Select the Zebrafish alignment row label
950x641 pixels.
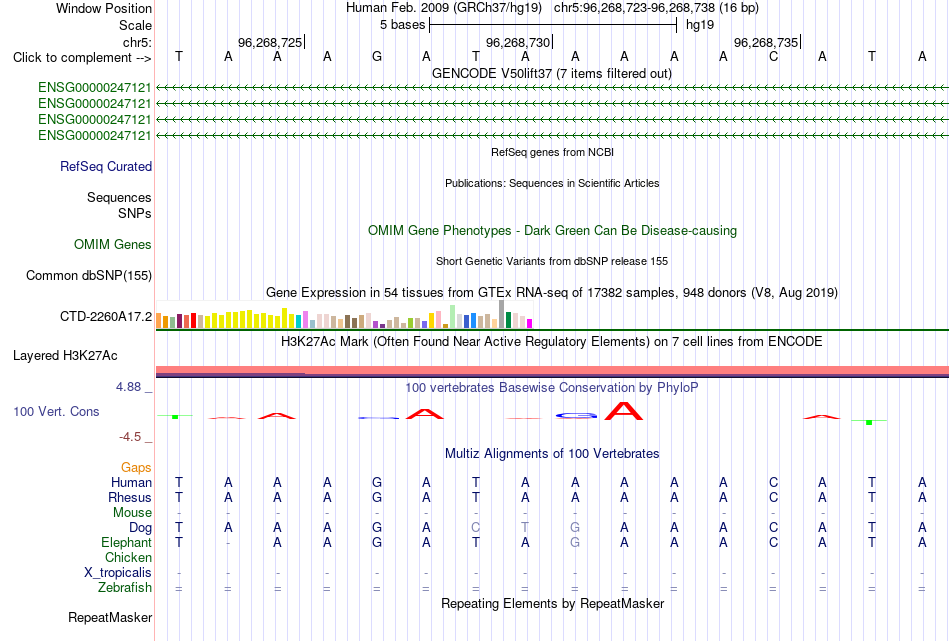125,588
